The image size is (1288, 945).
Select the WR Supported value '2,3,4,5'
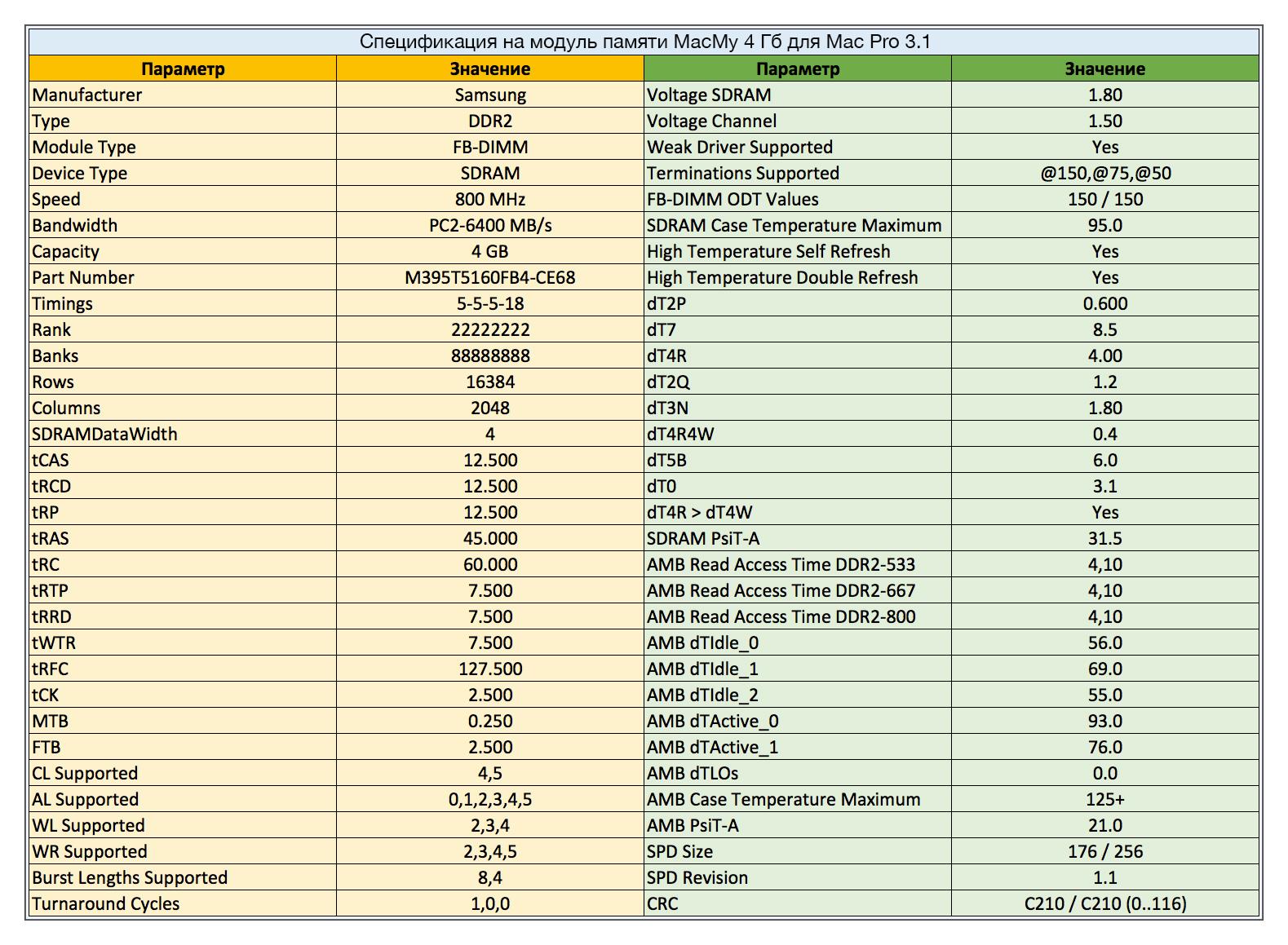pyautogui.click(x=490, y=851)
